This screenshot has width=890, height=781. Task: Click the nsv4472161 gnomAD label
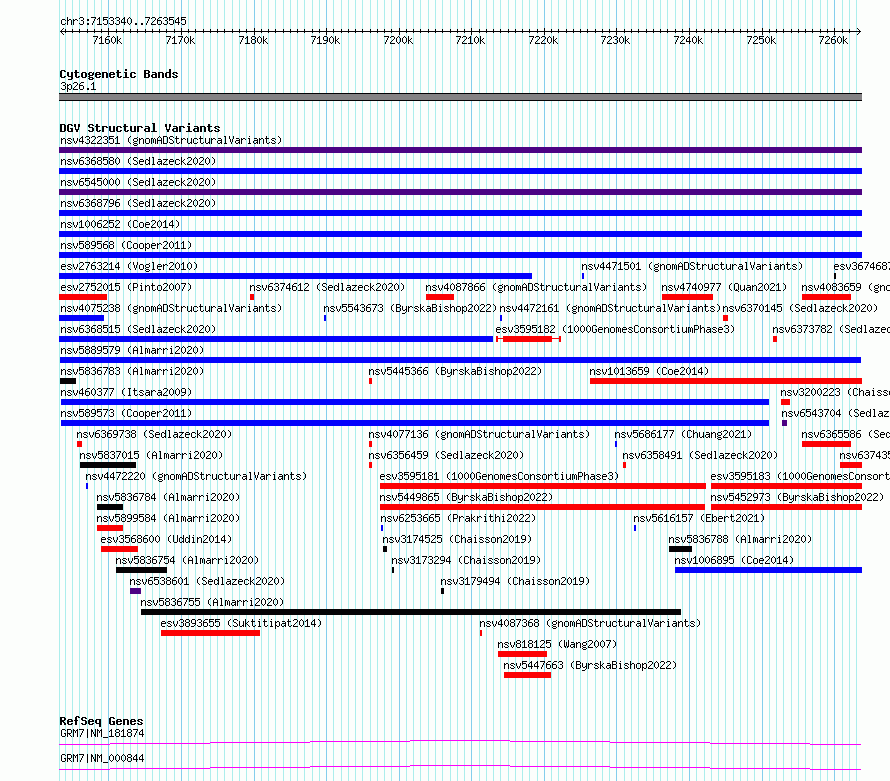(610, 308)
